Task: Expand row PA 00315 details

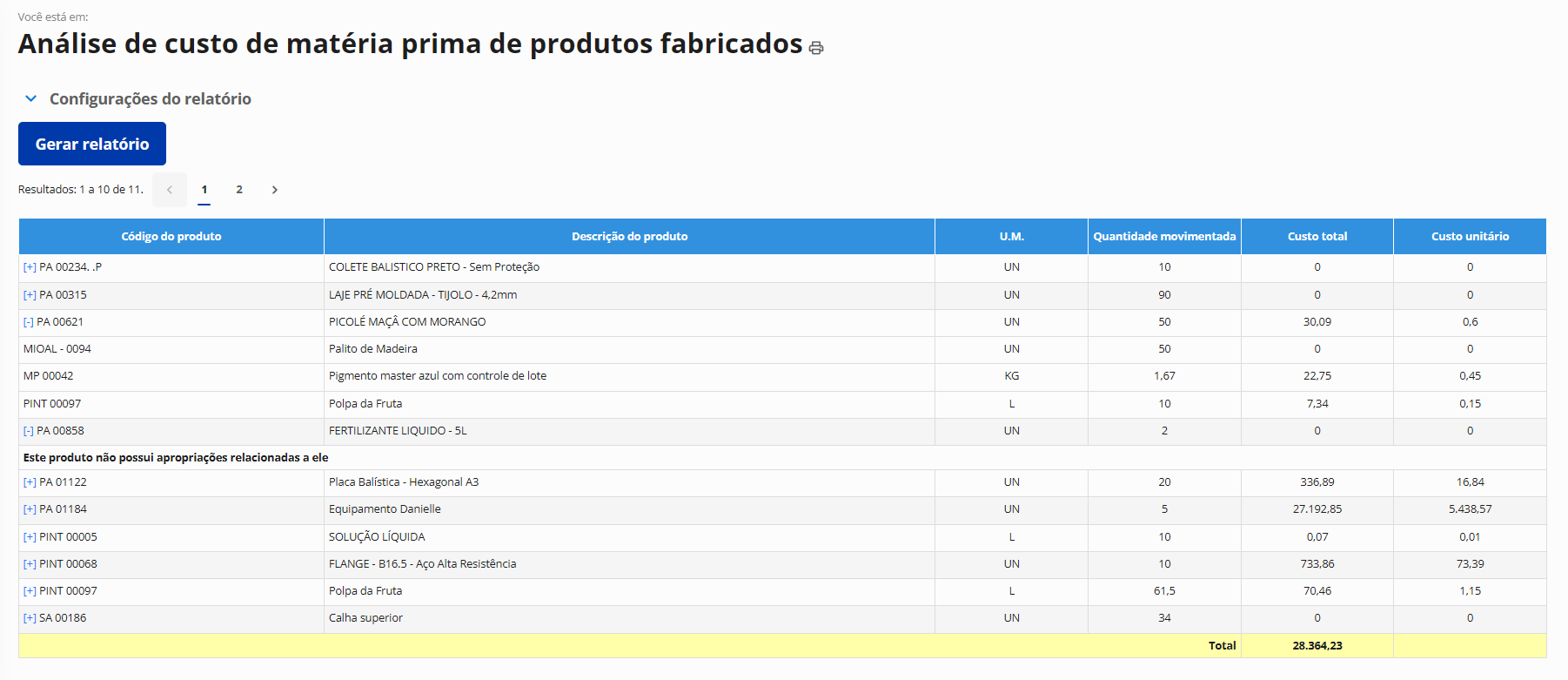Action: click(x=30, y=295)
